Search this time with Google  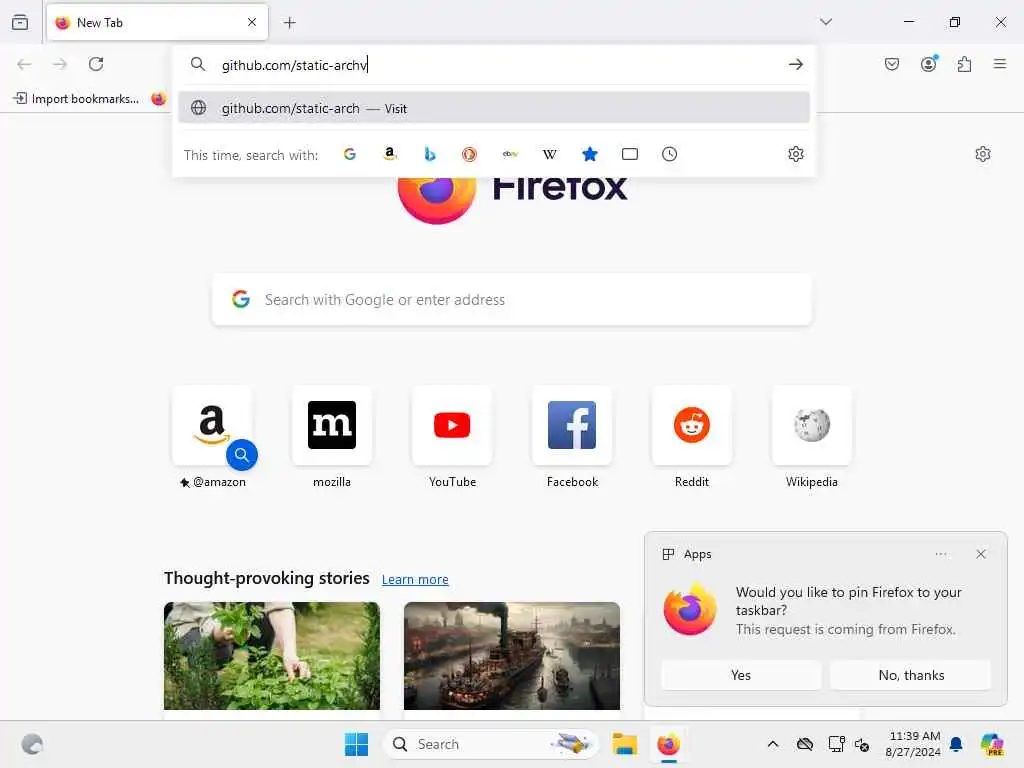tap(350, 154)
